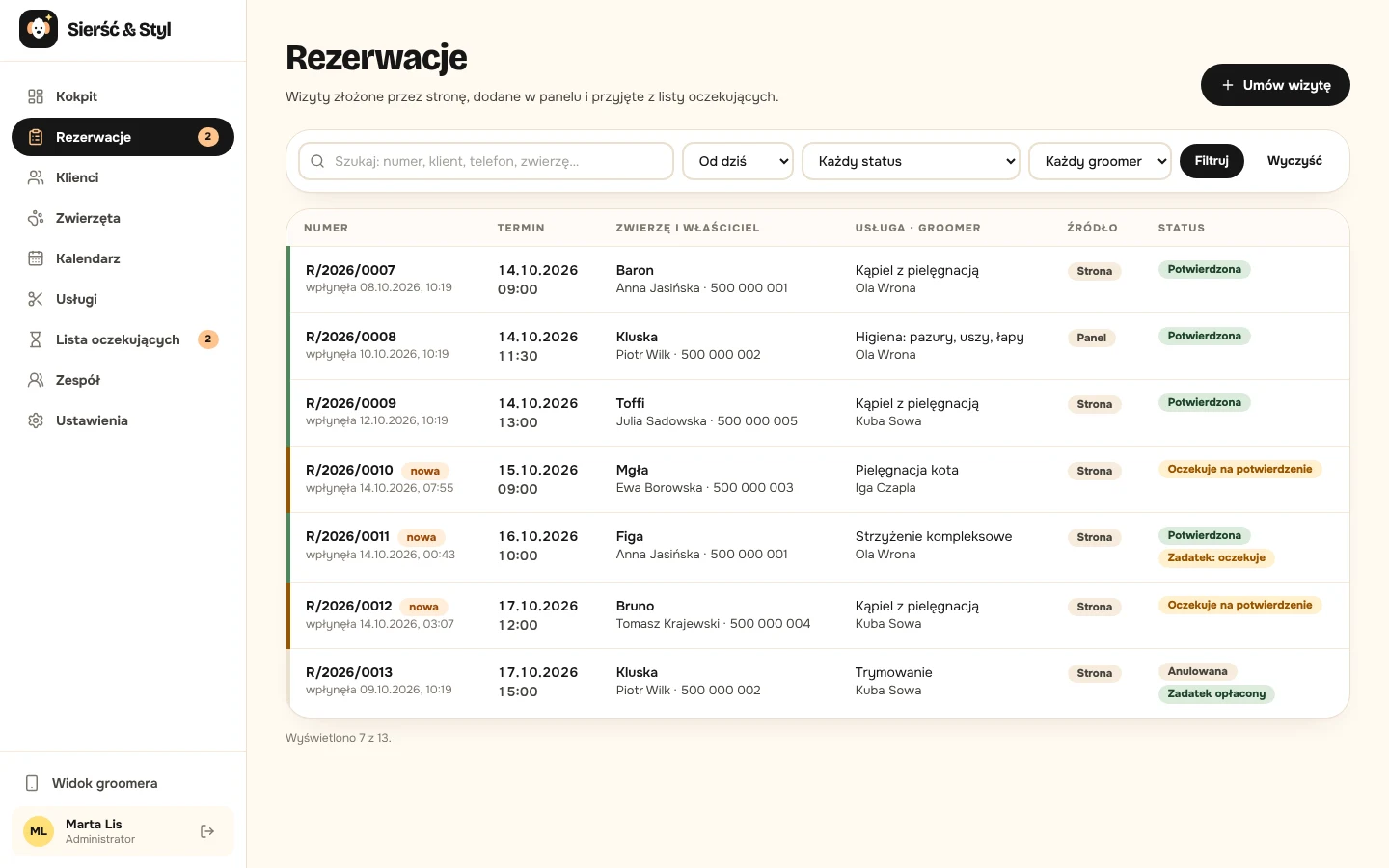The height and width of the screenshot is (868, 1389).
Task: Click the Lista oczekujących count badge
Action: point(208,339)
